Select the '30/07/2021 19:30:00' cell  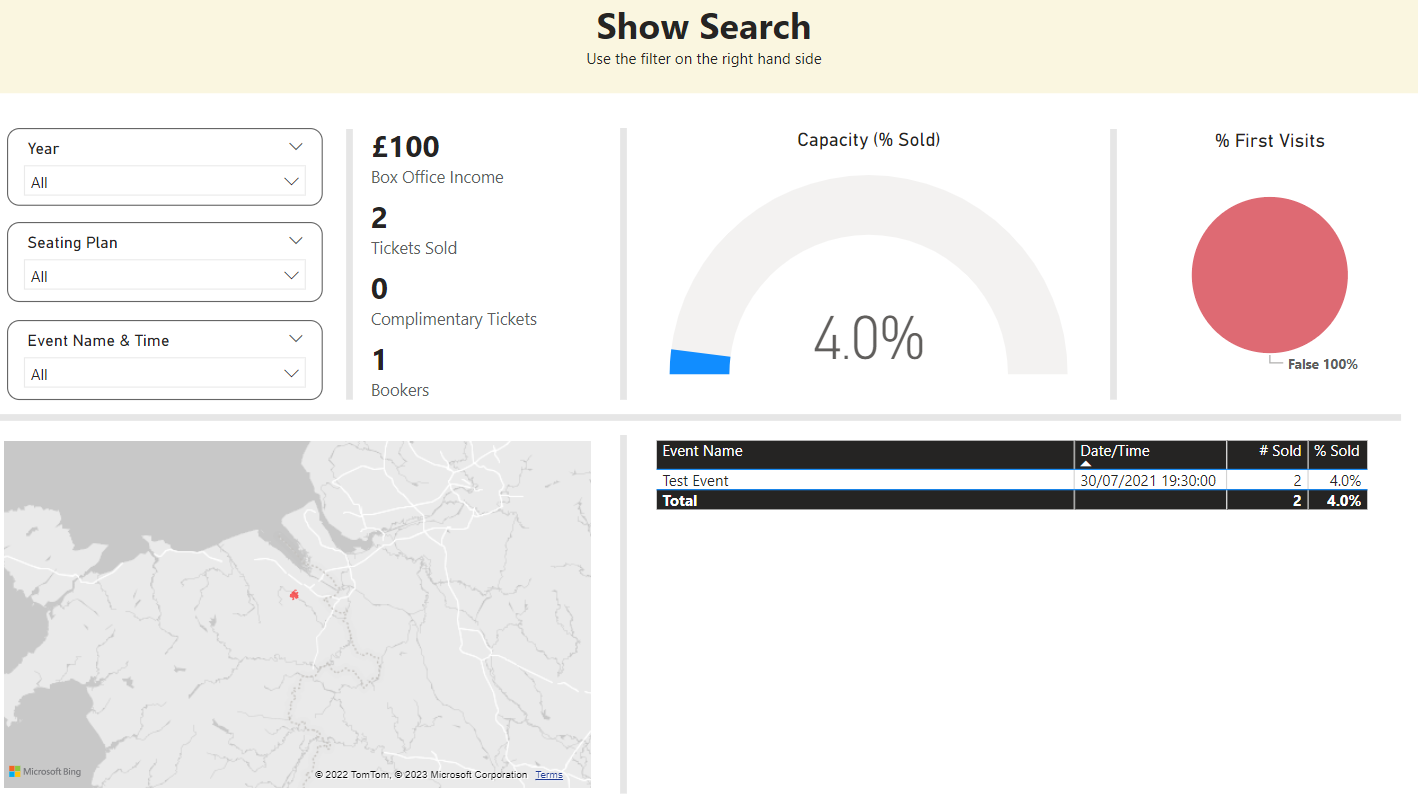pyautogui.click(x=1150, y=480)
